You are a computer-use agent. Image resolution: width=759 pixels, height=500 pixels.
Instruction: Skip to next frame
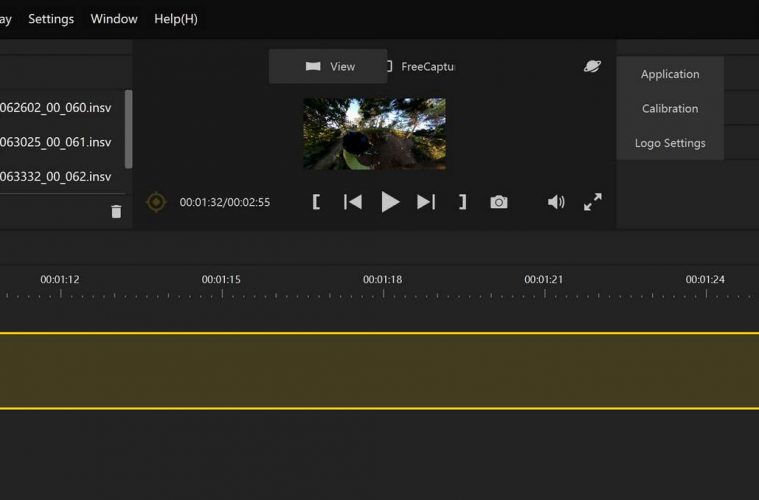click(426, 202)
